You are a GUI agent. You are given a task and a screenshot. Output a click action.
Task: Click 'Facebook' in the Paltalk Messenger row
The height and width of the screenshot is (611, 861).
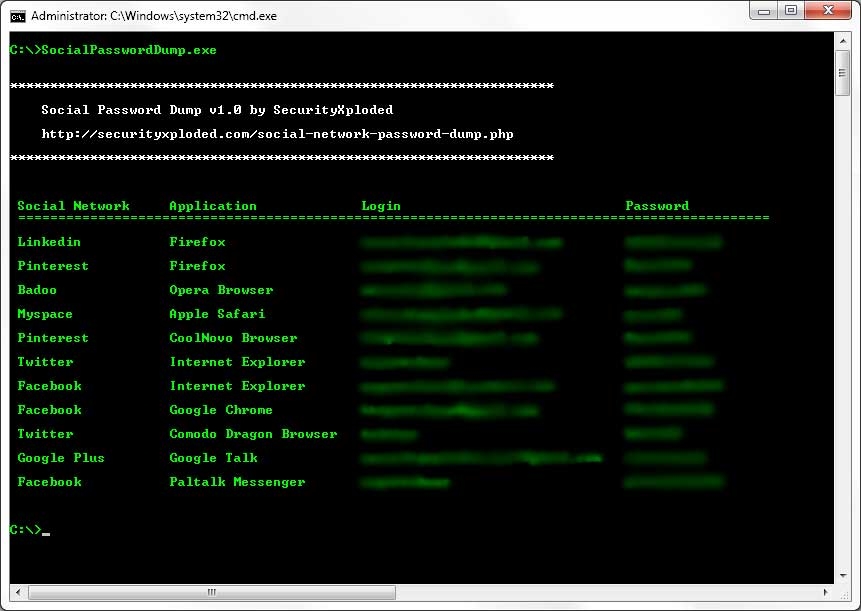tap(49, 482)
